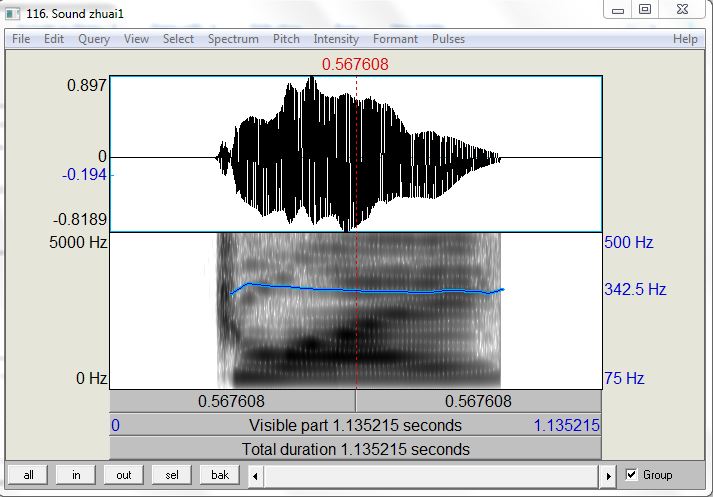Click the red cursor time 0.567608 at top
Screen dimensions: 713x497
click(355, 64)
